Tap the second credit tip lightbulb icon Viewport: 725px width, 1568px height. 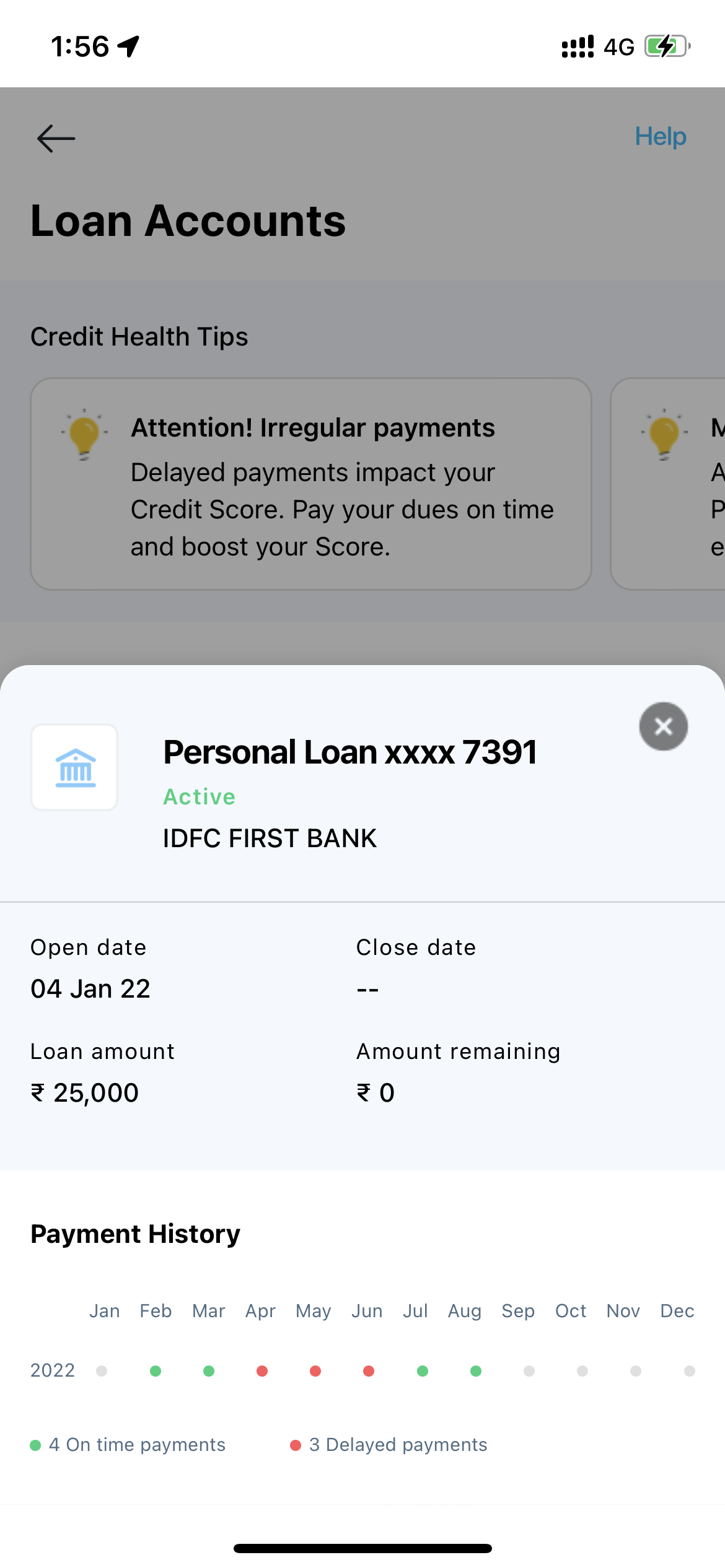[x=664, y=433]
